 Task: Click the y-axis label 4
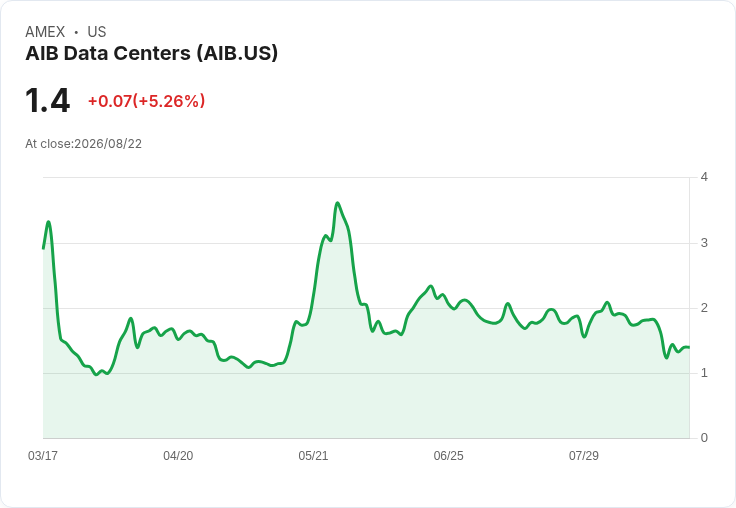point(704,177)
